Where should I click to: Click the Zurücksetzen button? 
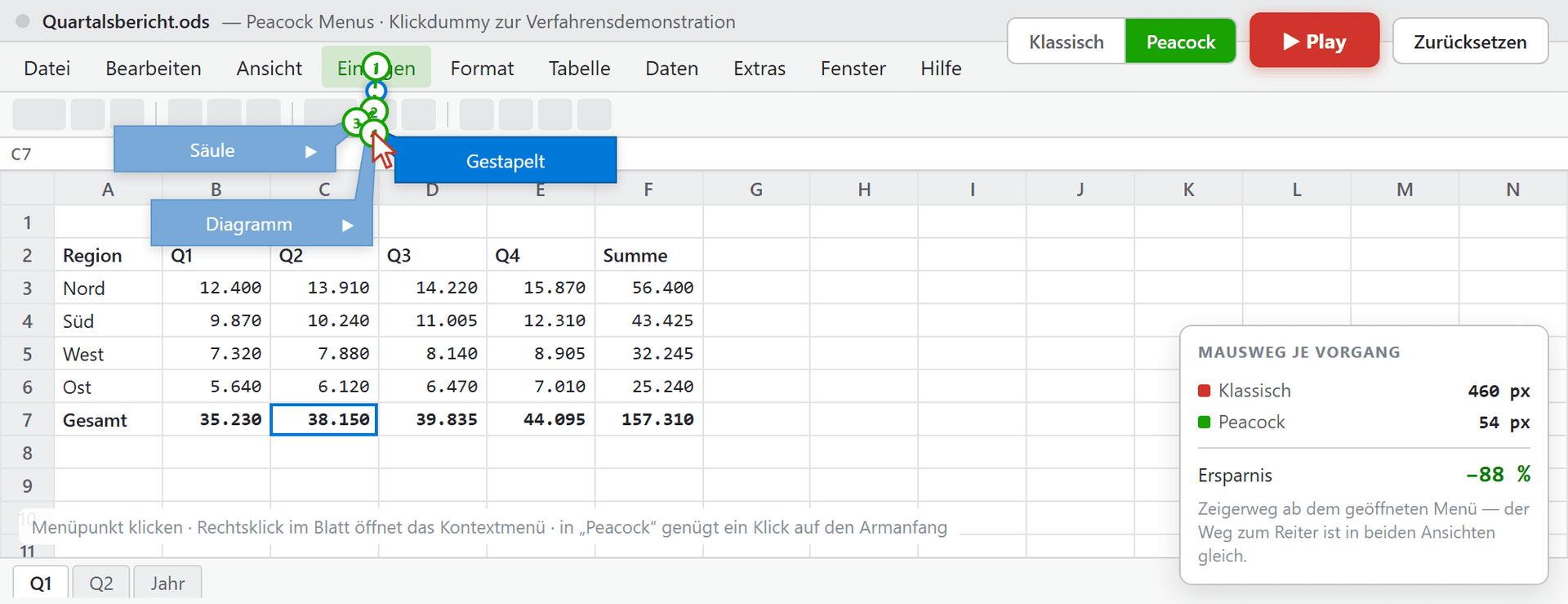pyautogui.click(x=1470, y=42)
